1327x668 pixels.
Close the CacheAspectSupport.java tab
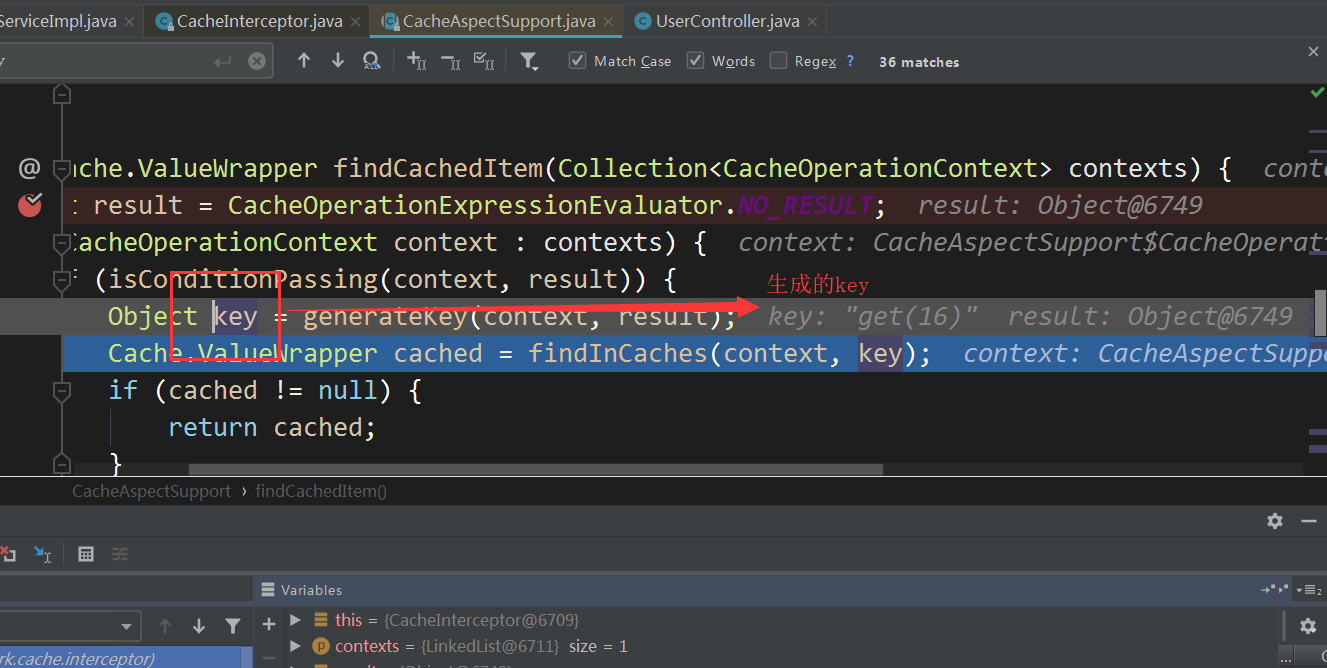tap(609, 21)
